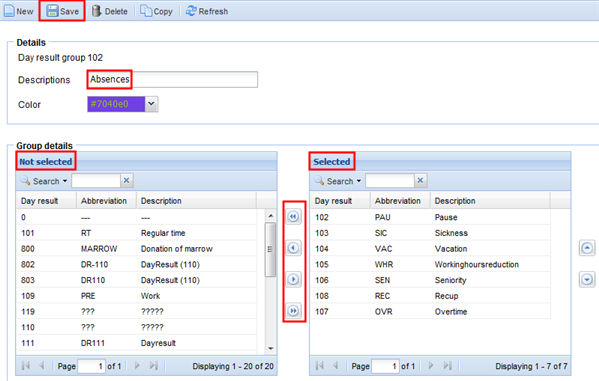Sort Not selected list by Day result
The height and width of the screenshot is (381, 599).
[46, 201]
